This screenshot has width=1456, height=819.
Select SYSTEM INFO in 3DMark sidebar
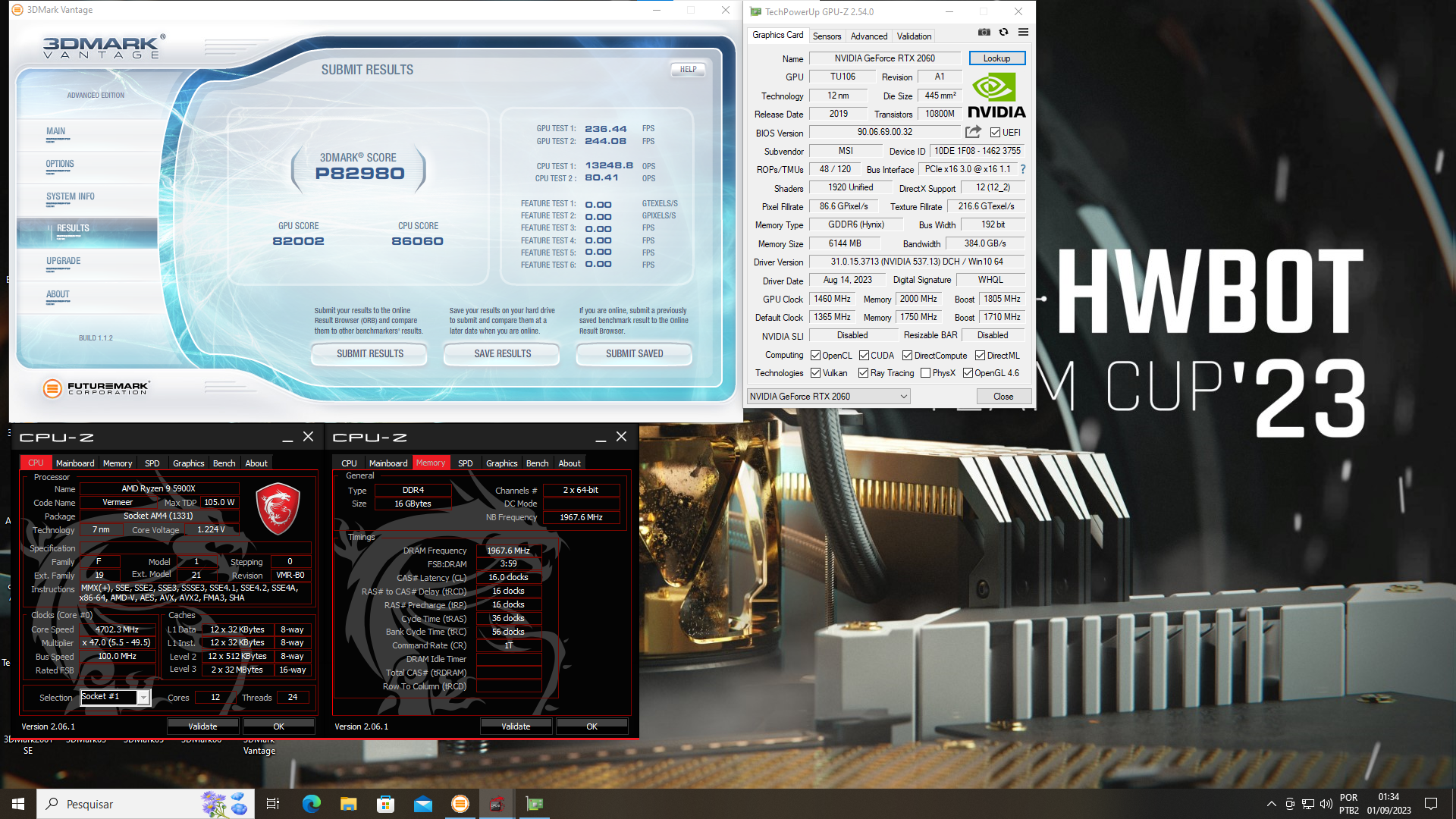[x=71, y=197]
